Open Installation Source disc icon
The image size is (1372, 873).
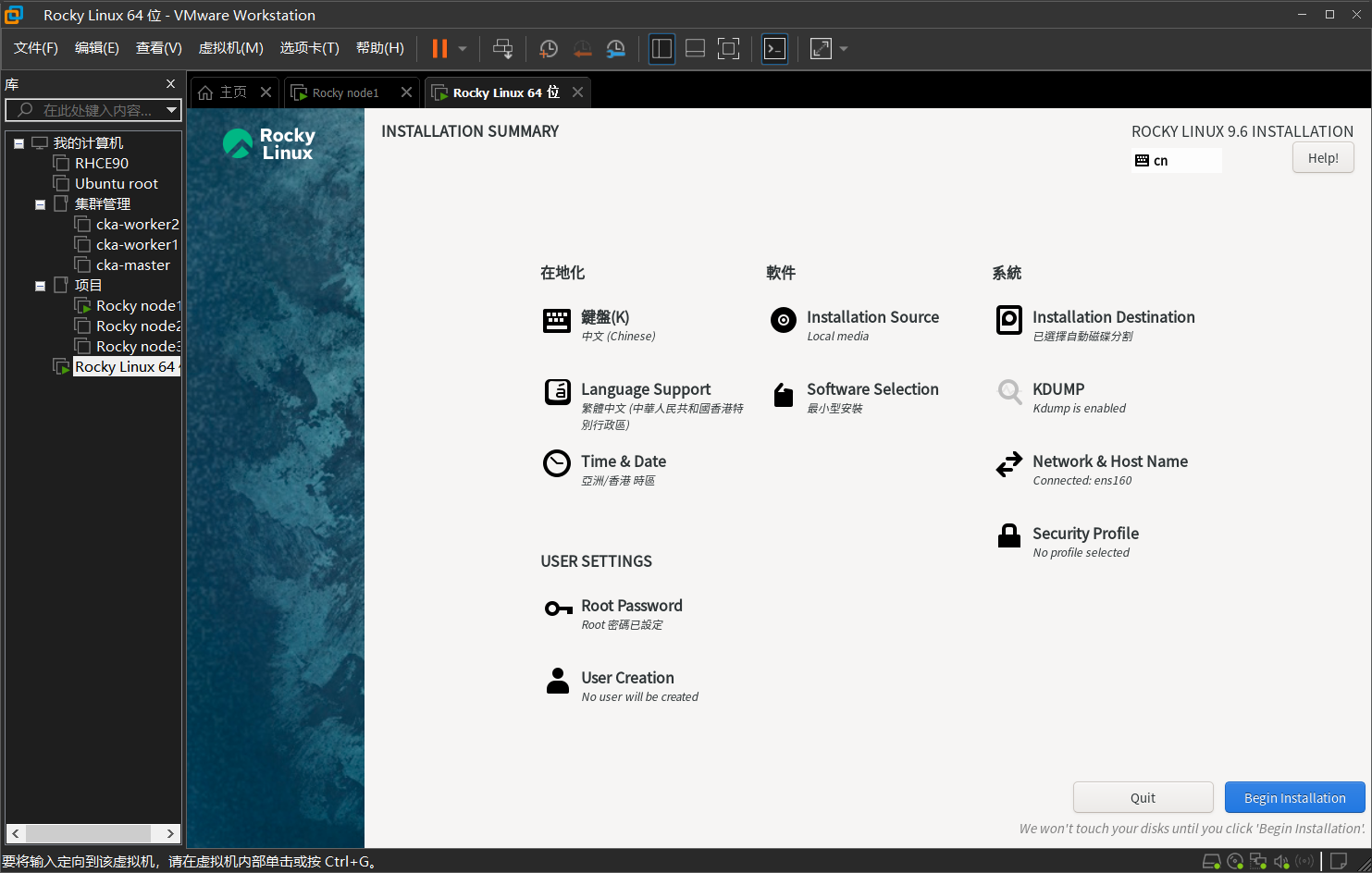click(784, 320)
